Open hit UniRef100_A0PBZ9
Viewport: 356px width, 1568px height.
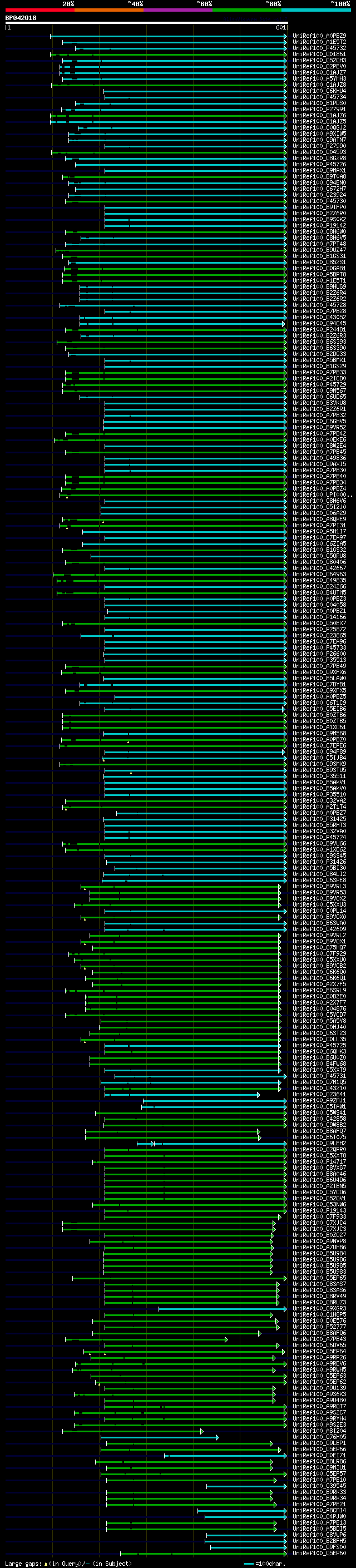[x=319, y=36]
